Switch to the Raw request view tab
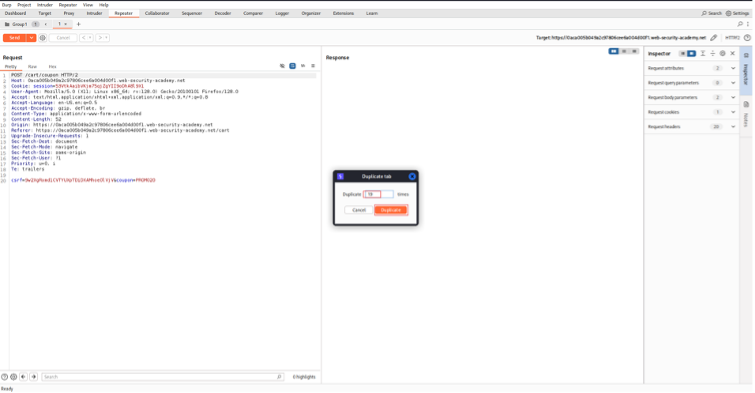Screen dimensions: 755x393 pyautogui.click(x=32, y=66)
